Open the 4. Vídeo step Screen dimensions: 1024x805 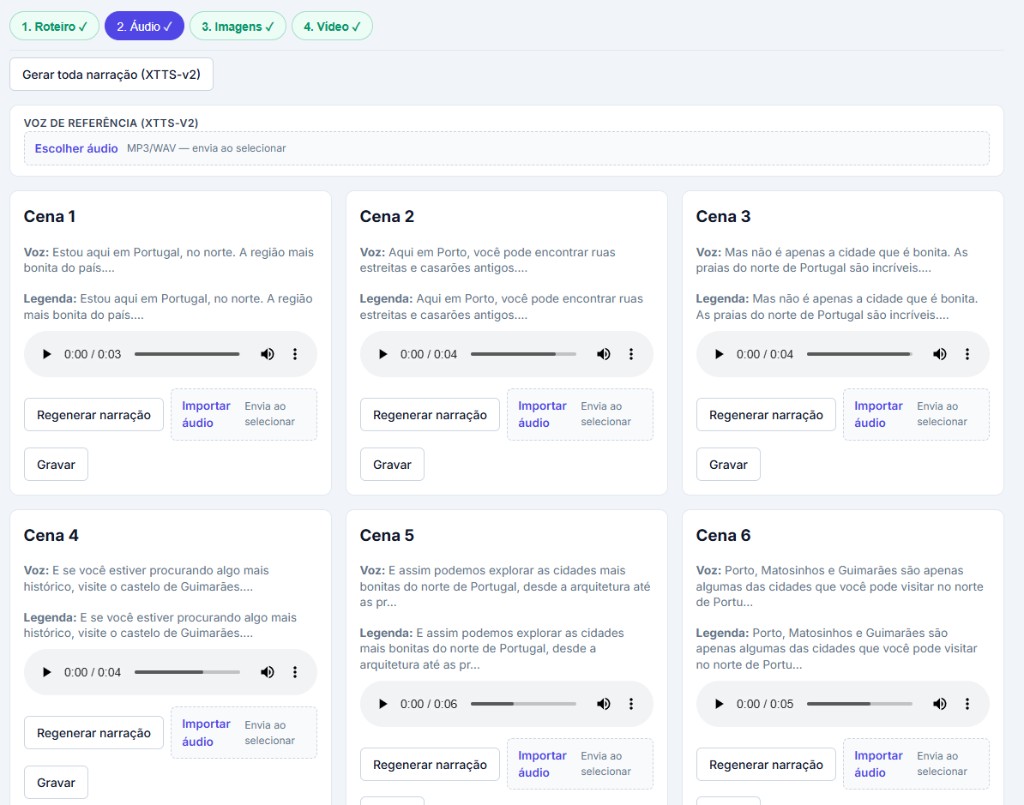[x=332, y=26]
